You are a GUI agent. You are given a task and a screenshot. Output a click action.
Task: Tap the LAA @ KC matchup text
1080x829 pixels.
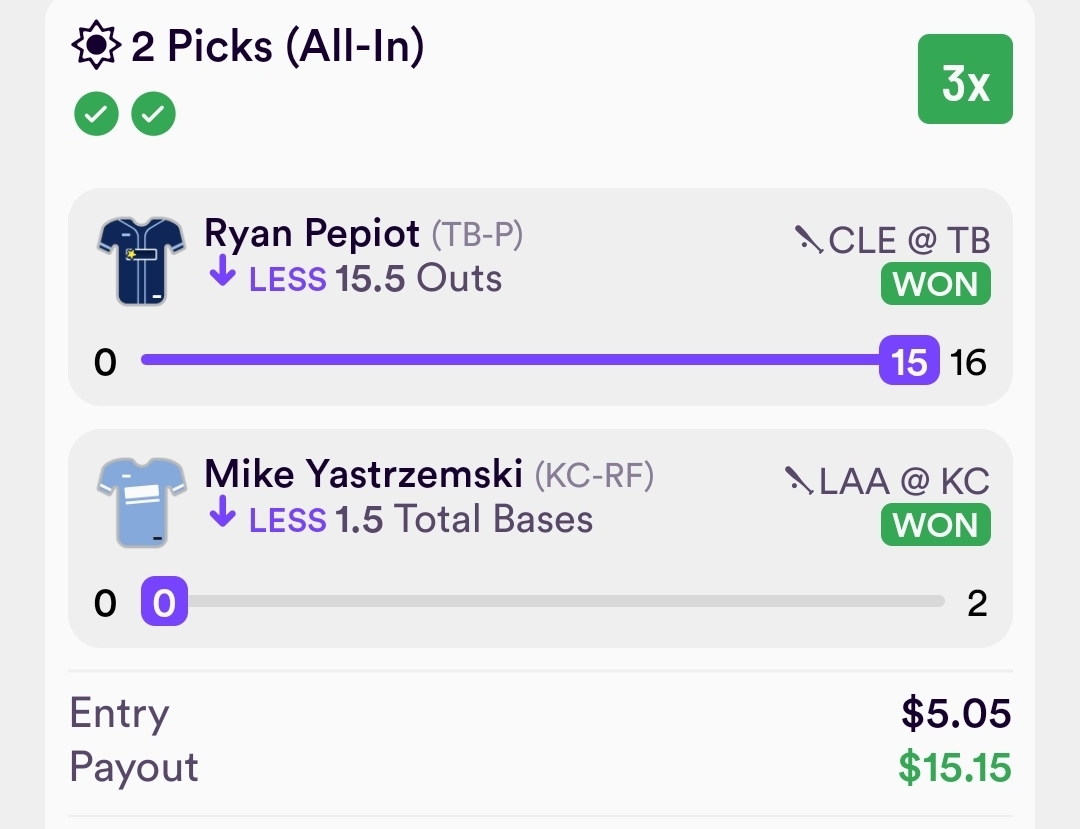[904, 482]
